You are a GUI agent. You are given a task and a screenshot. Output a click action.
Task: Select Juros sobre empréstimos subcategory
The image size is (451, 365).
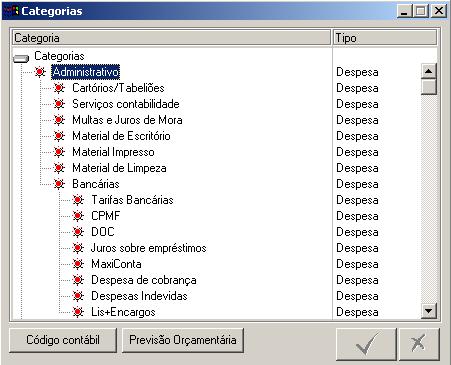click(x=149, y=248)
